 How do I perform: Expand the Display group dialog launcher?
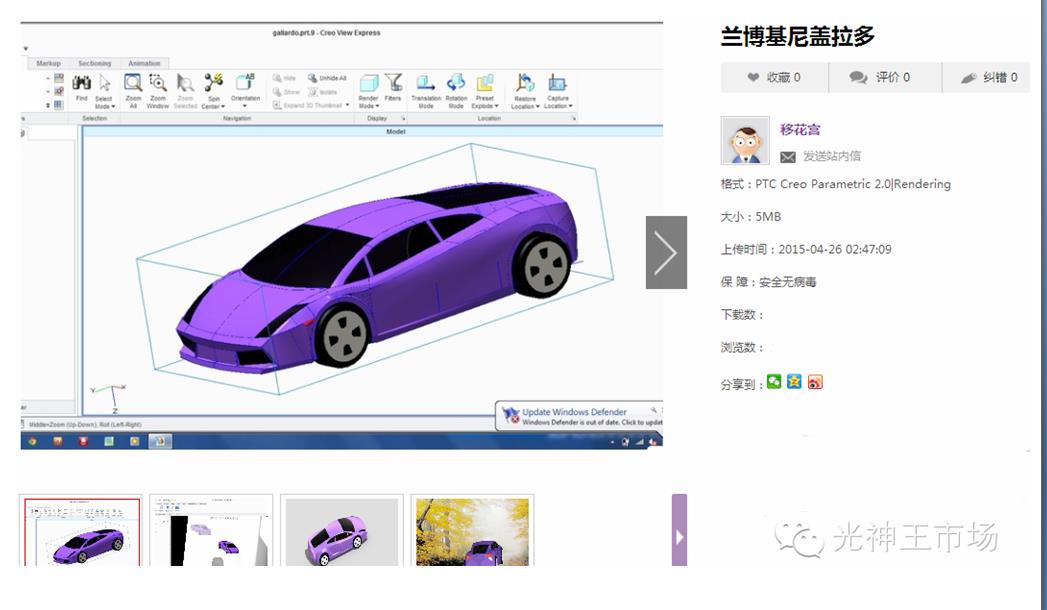tap(403, 118)
